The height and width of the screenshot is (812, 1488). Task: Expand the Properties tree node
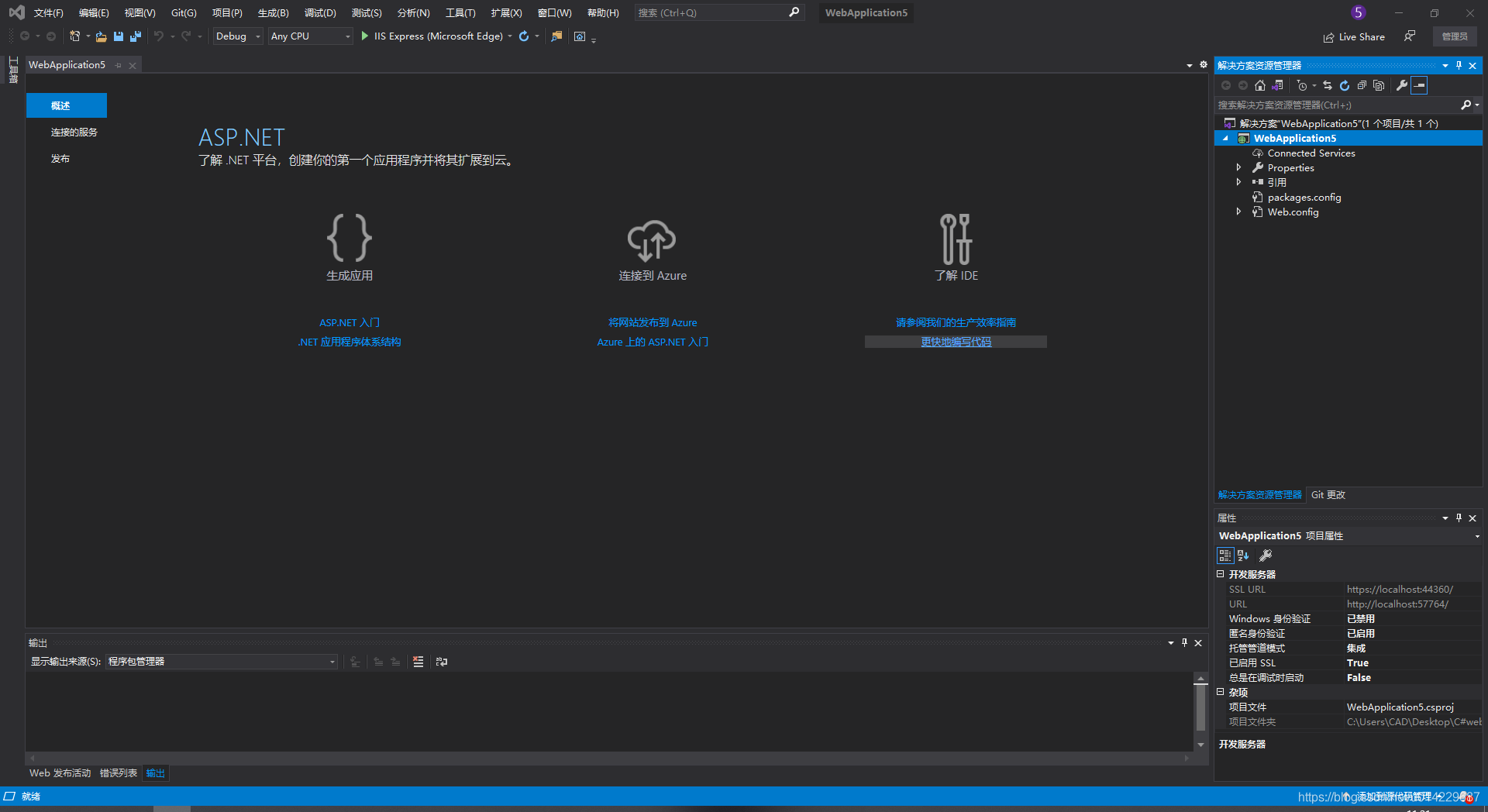point(1238,167)
